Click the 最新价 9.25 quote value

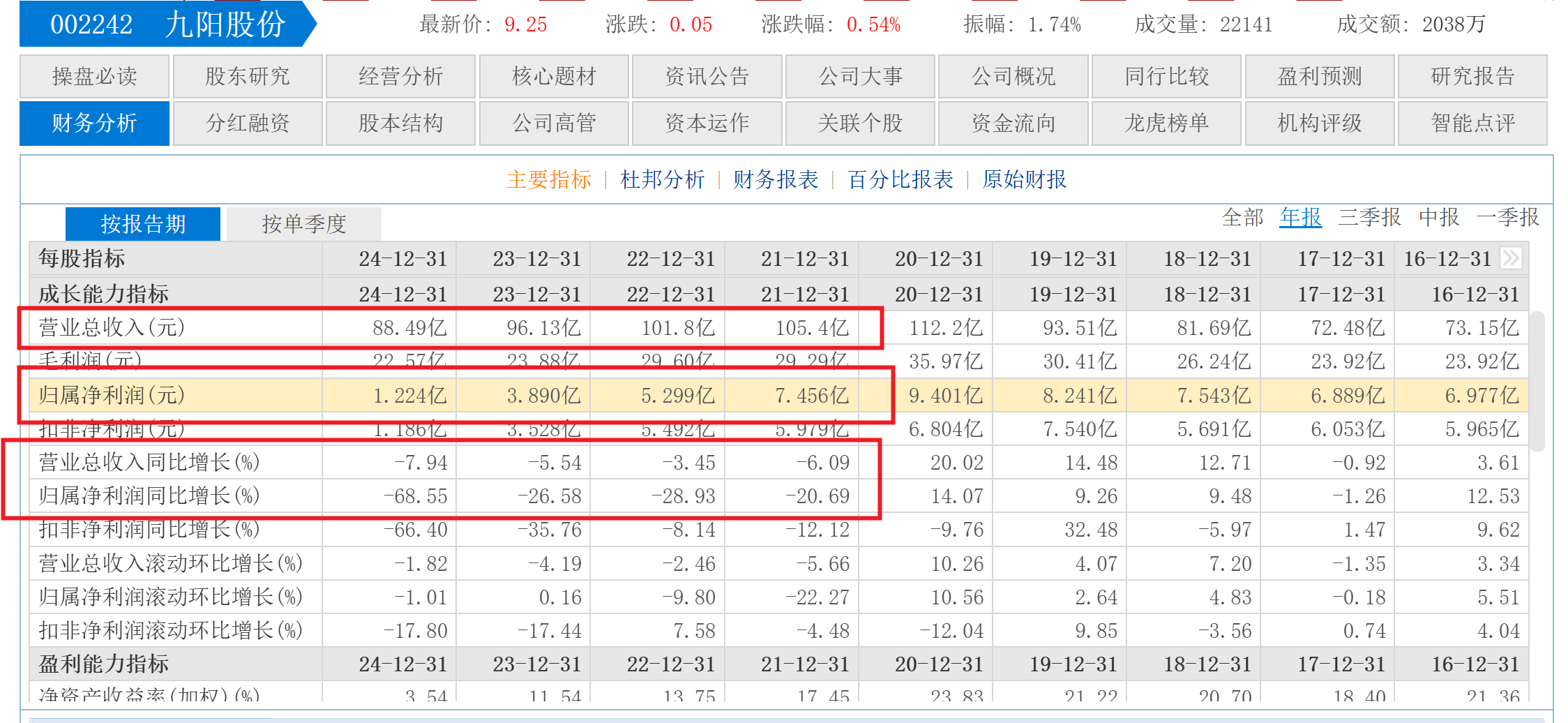tap(526, 24)
